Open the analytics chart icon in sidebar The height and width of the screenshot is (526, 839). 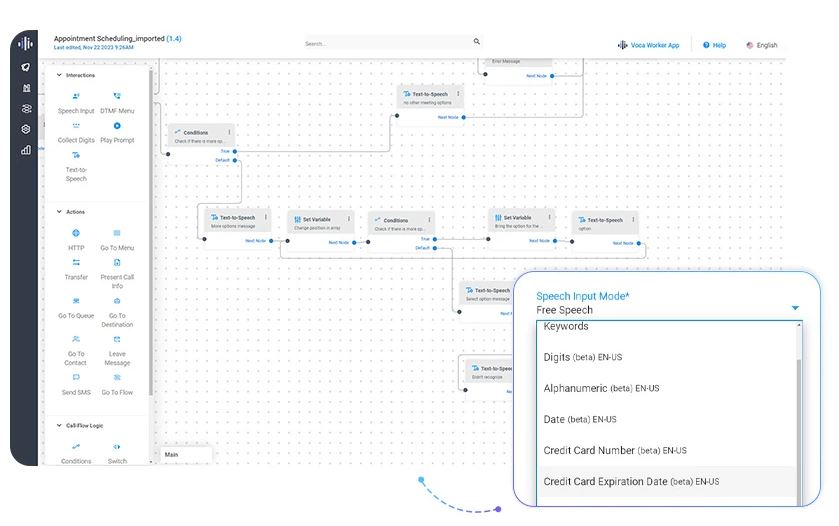point(26,150)
